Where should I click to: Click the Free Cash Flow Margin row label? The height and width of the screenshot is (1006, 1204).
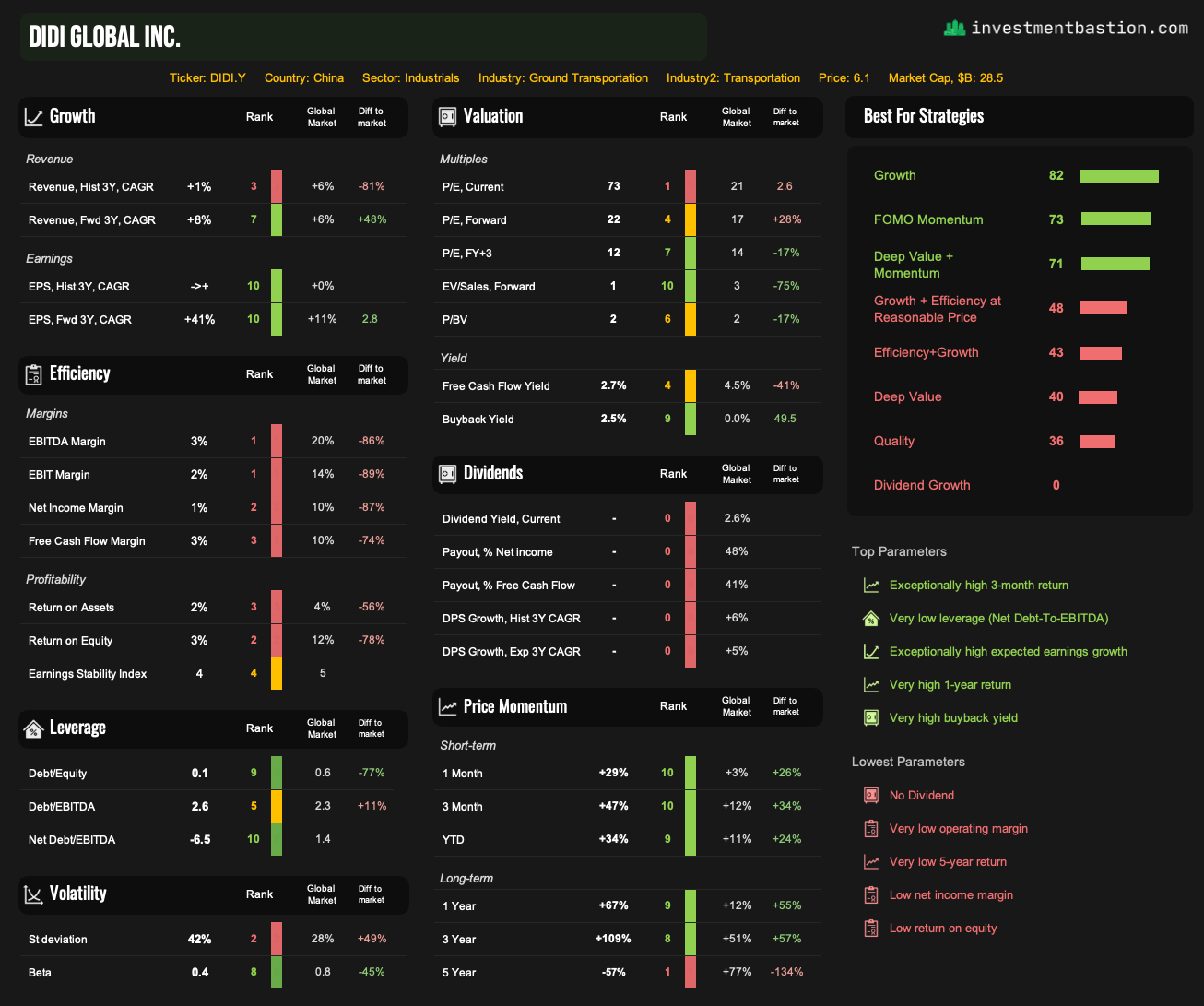pyautogui.click(x=87, y=541)
